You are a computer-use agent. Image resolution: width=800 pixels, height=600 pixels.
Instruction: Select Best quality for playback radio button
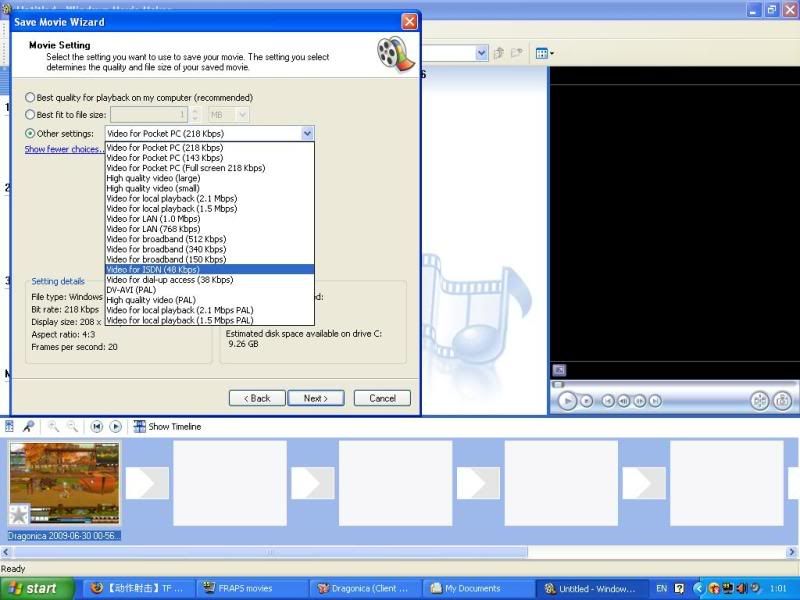point(30,97)
